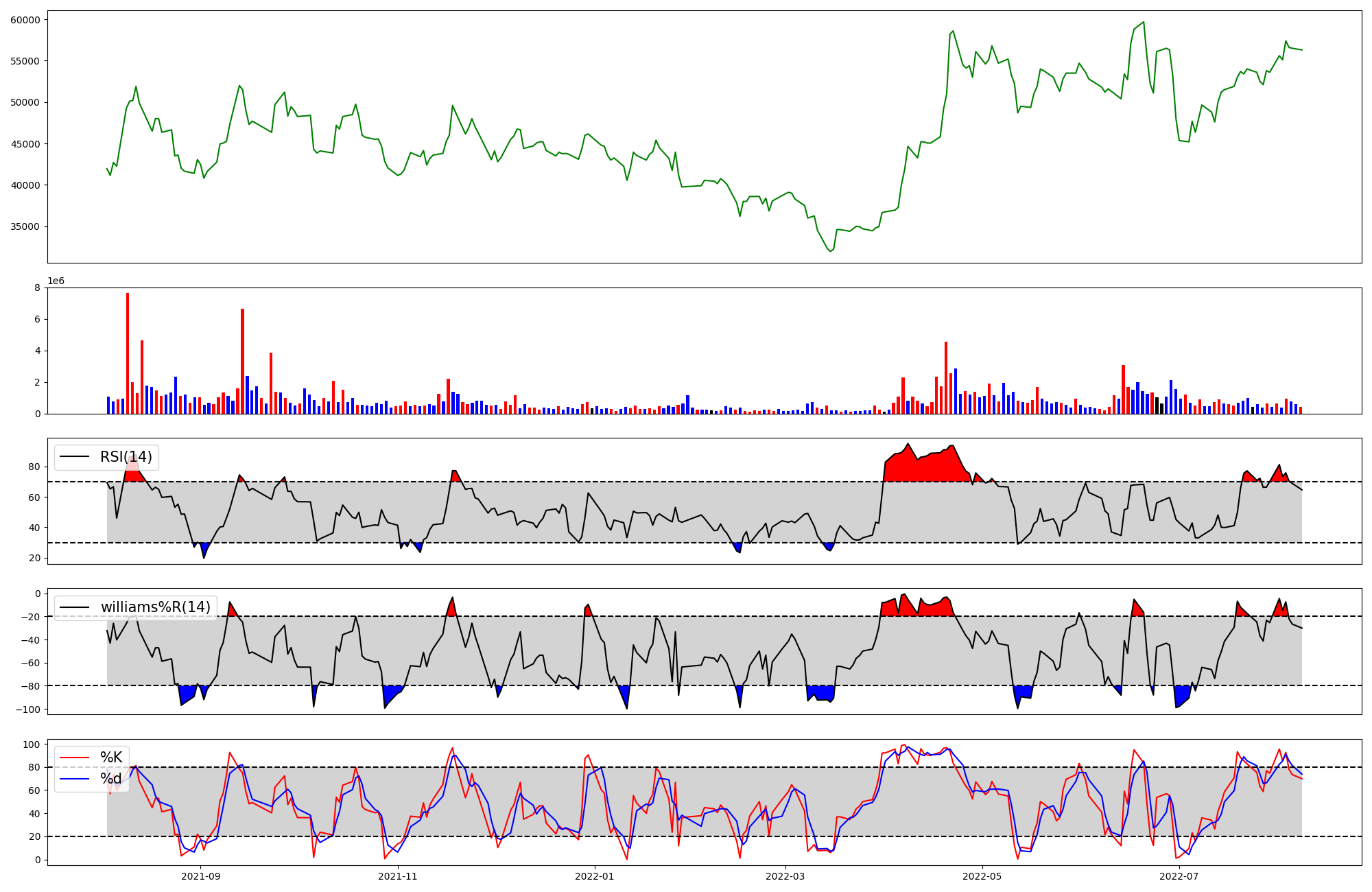Click the 2022-07 x-axis date label
Viewport: 1372px width, 892px height.
click(1179, 876)
